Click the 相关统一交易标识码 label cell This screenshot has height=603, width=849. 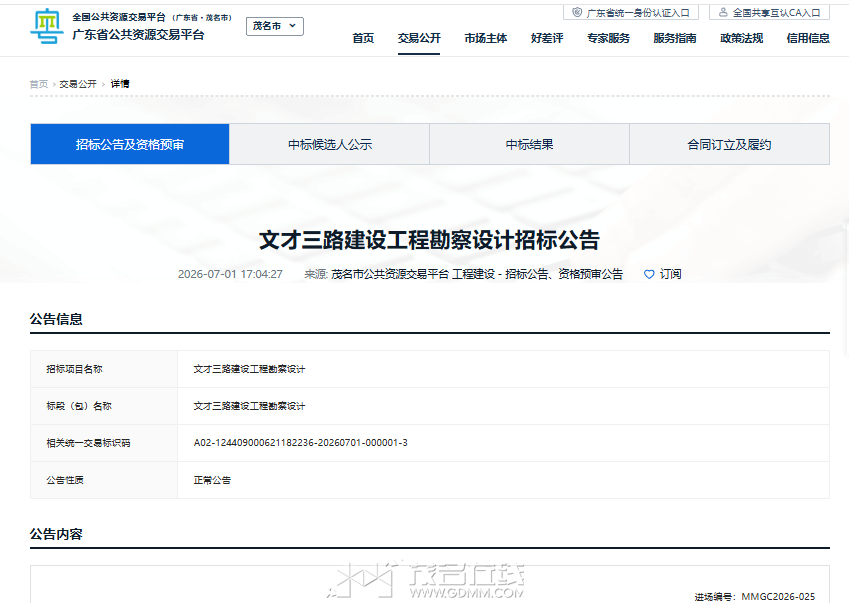point(104,443)
